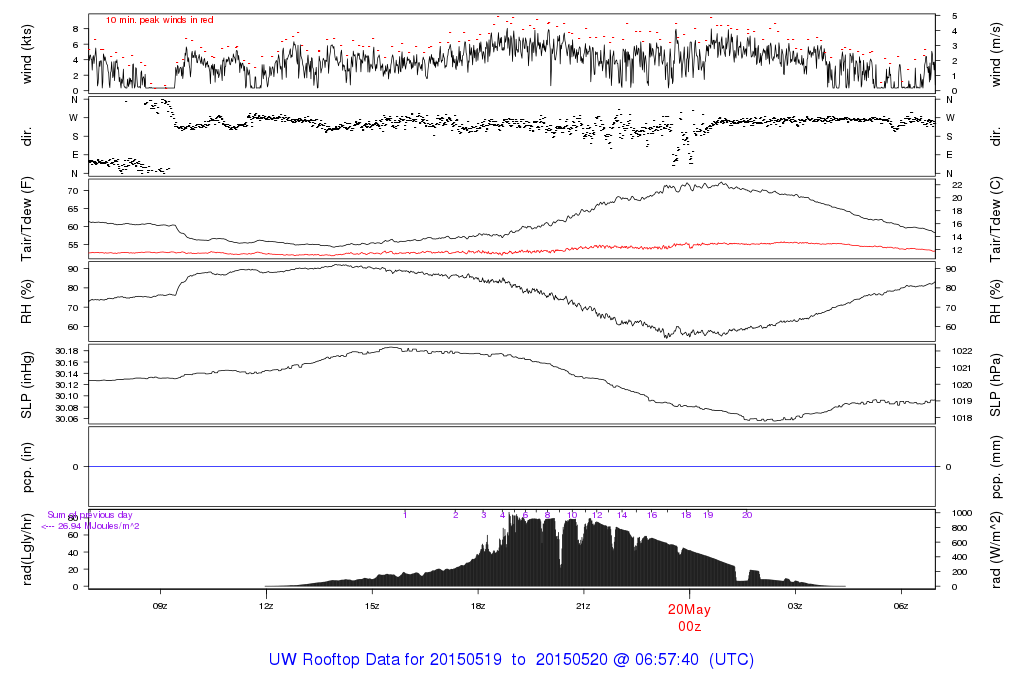
Task: Click the 18z time axis tick label
Action: (477, 606)
